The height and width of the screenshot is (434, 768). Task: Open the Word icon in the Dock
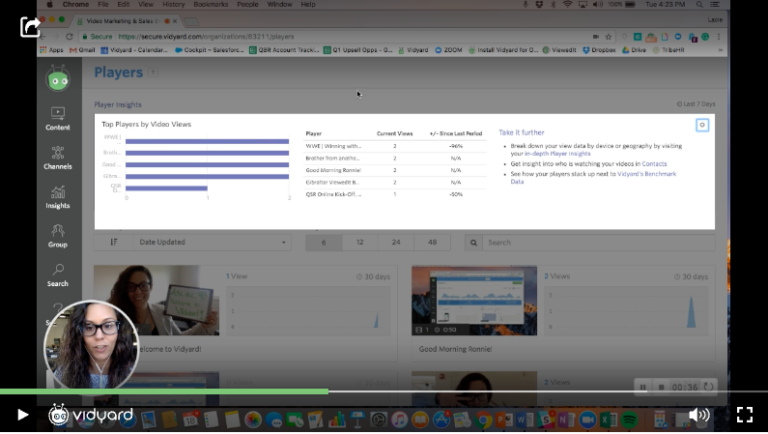pos(524,420)
